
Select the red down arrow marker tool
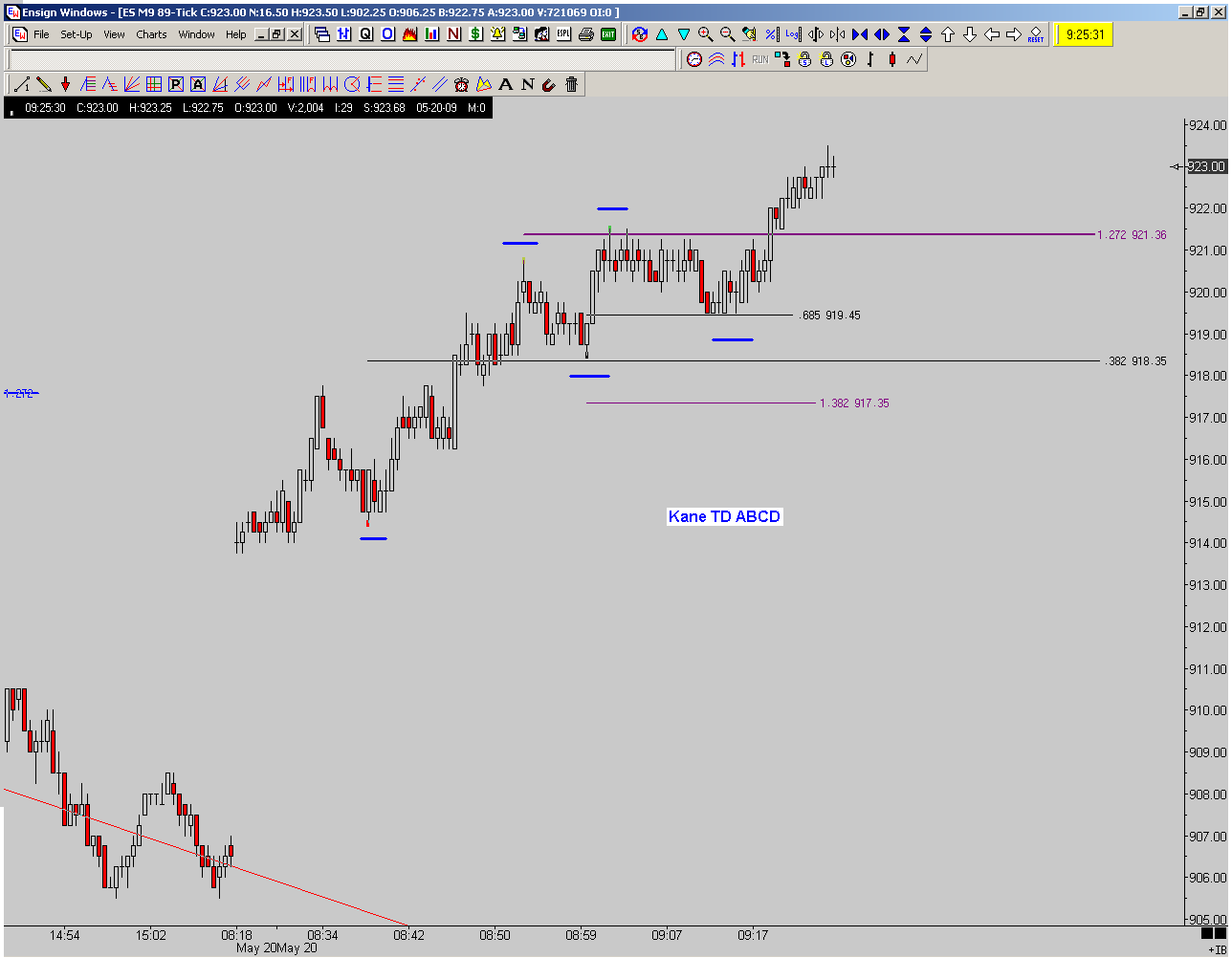click(x=66, y=84)
